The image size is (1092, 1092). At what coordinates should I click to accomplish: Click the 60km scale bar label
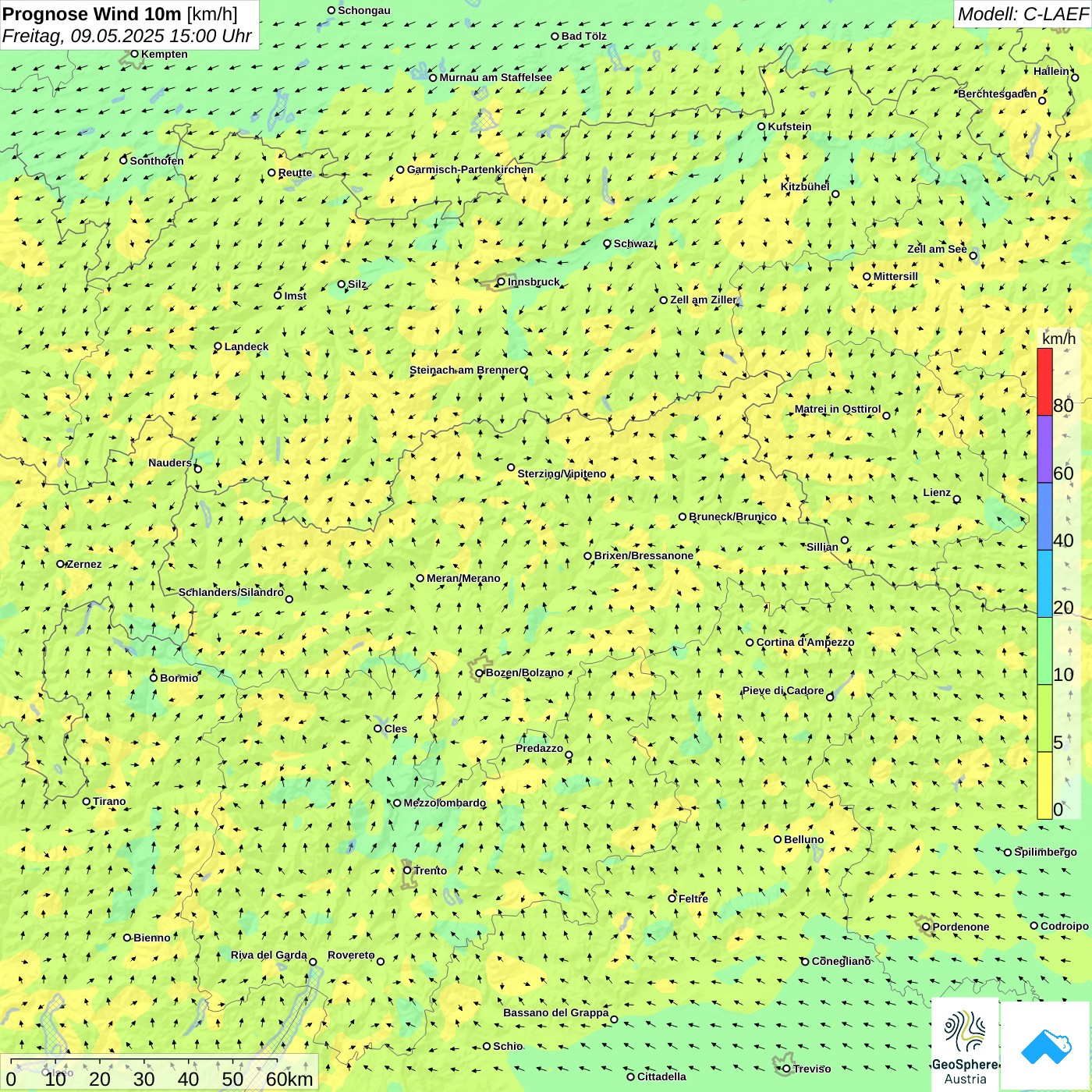[x=289, y=1080]
